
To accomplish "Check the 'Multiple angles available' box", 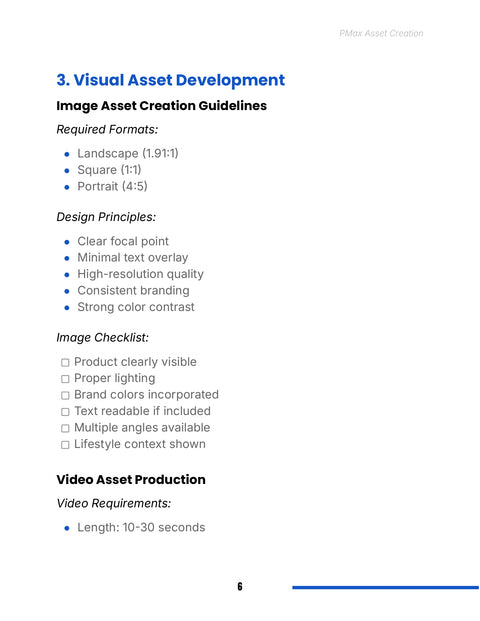I will (x=65, y=428).
